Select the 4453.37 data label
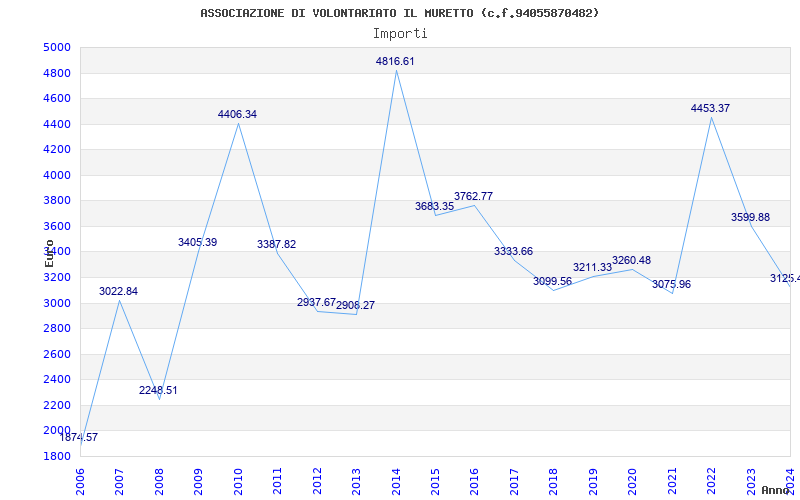Screen dimensions: 800x500 pyautogui.click(x=710, y=109)
